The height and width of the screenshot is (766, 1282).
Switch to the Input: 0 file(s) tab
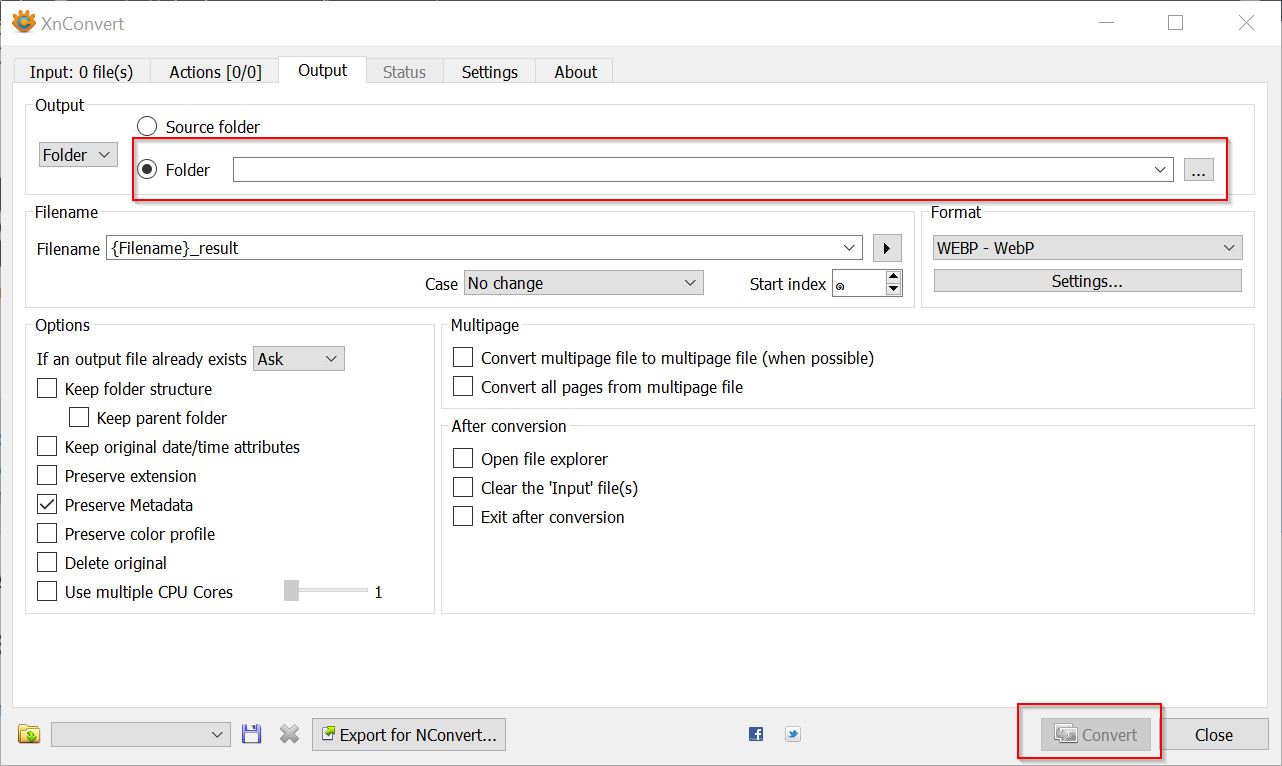click(x=82, y=72)
